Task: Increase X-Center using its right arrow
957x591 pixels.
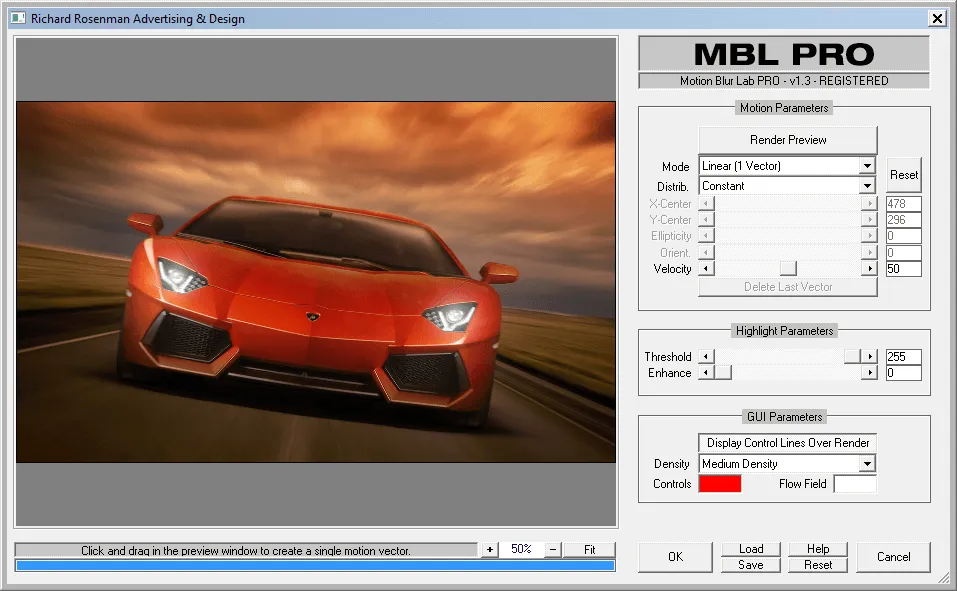Action: tap(869, 203)
